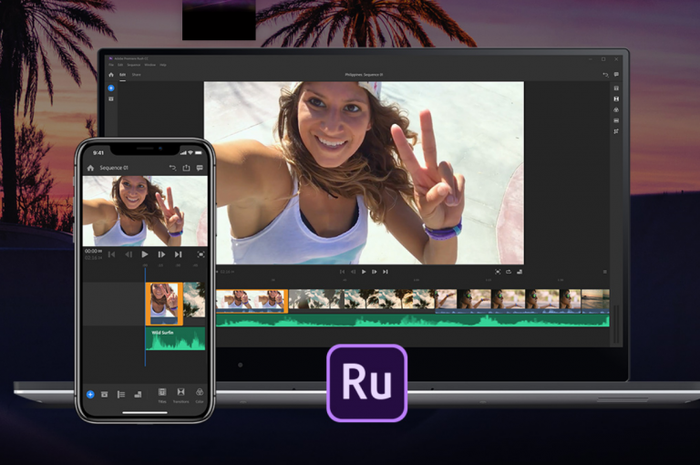Open the Transitions panel icon in desktop right sidebar
700x465 pixels.
pos(616,99)
